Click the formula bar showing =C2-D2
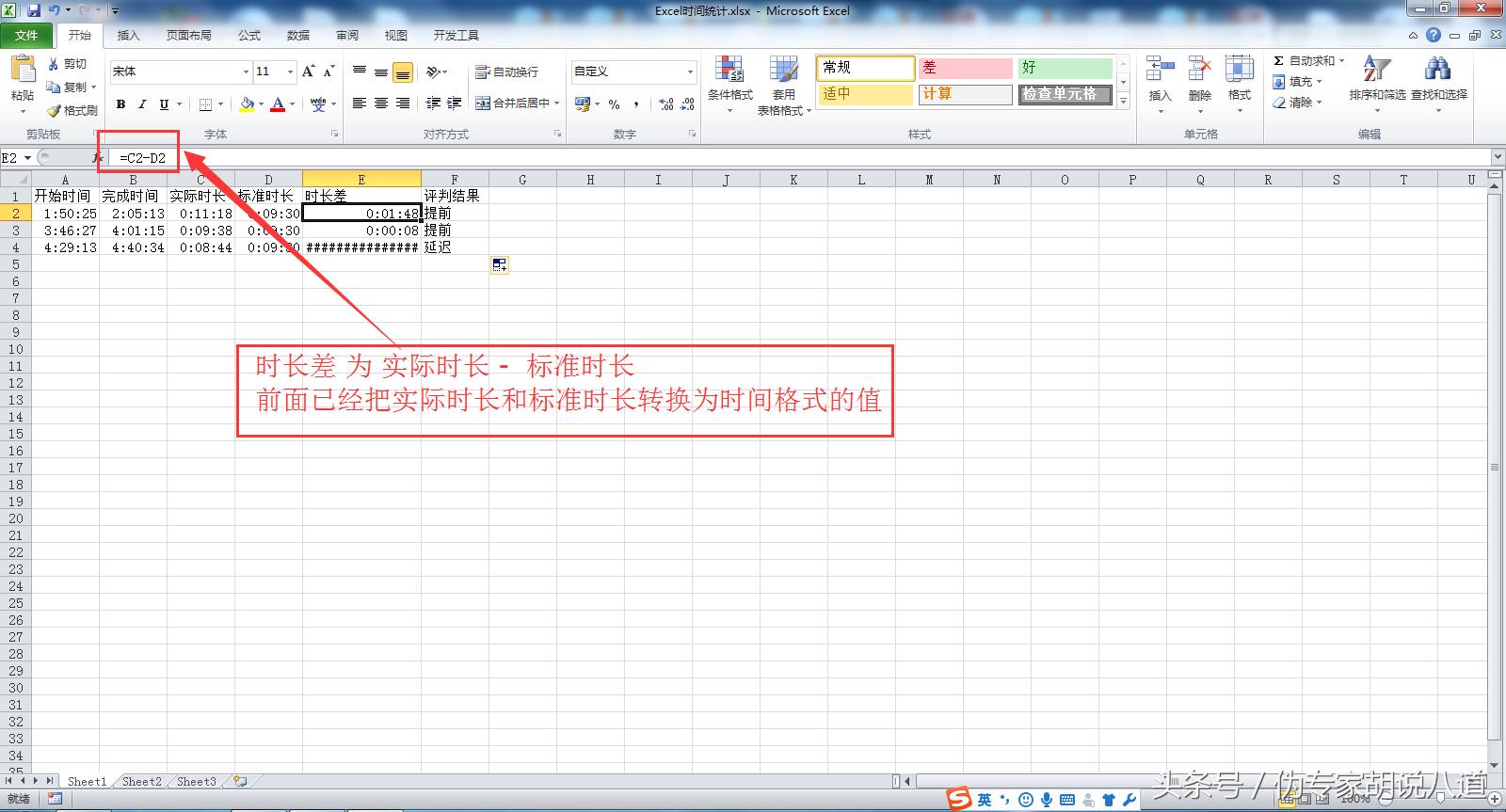Screen dimensions: 1506x812 [800, 158]
